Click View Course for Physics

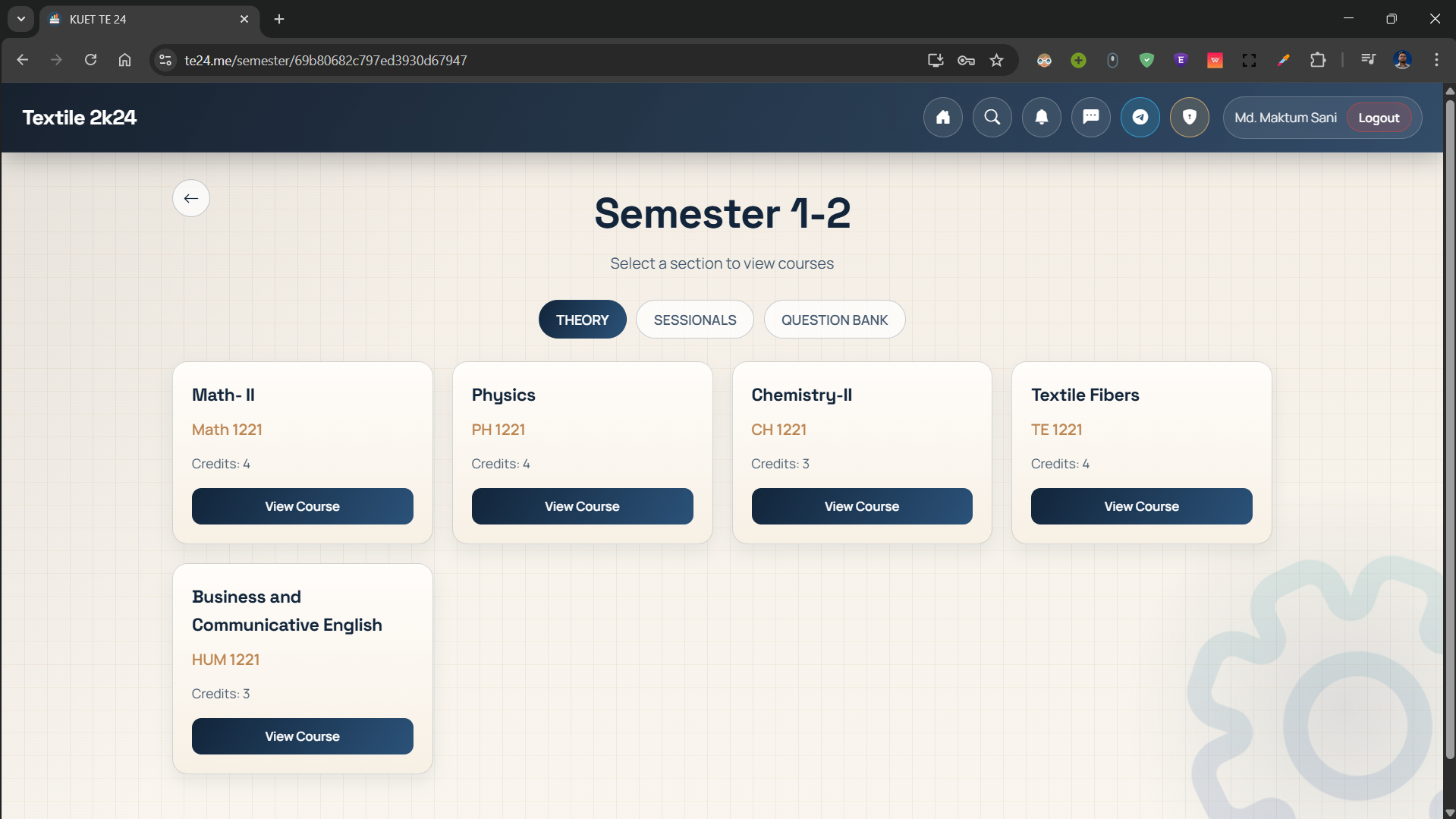tap(582, 506)
